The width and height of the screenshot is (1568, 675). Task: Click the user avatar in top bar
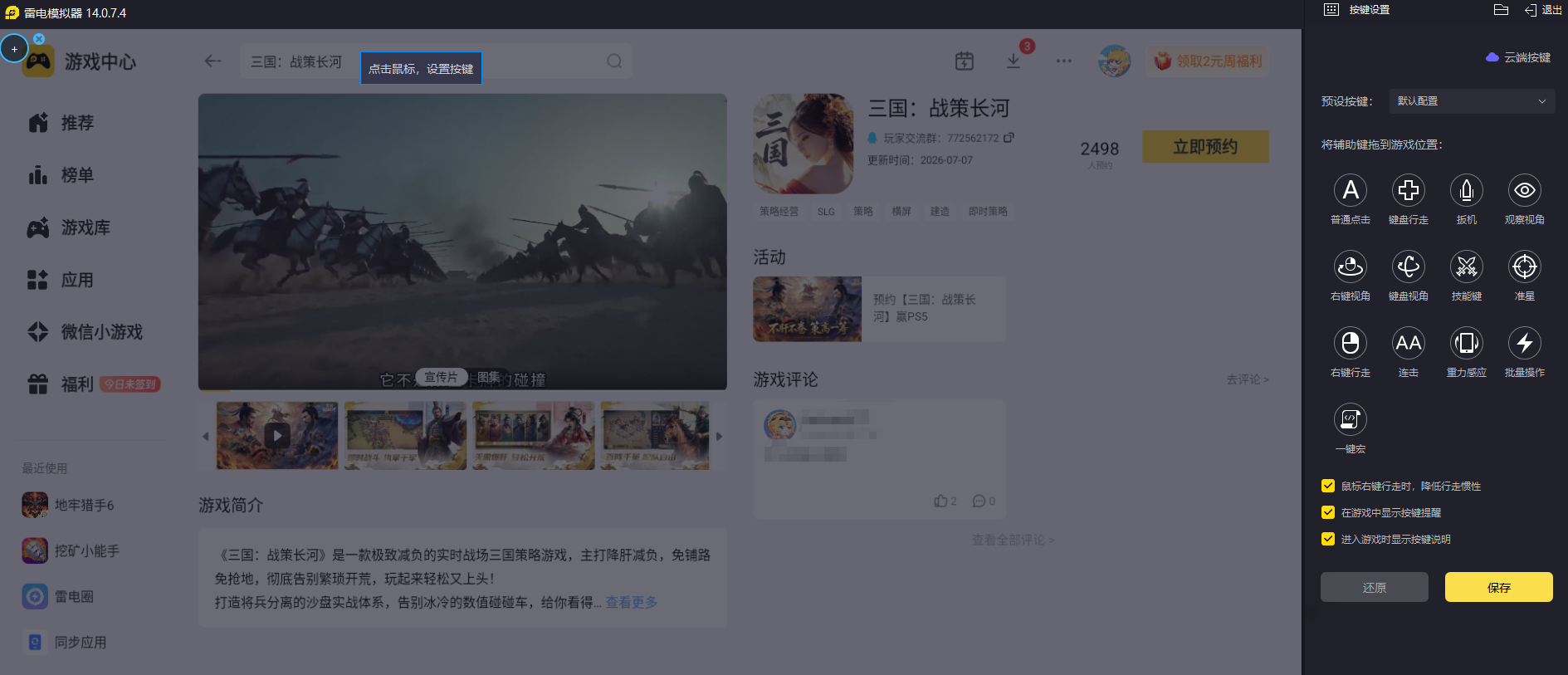point(1114,61)
